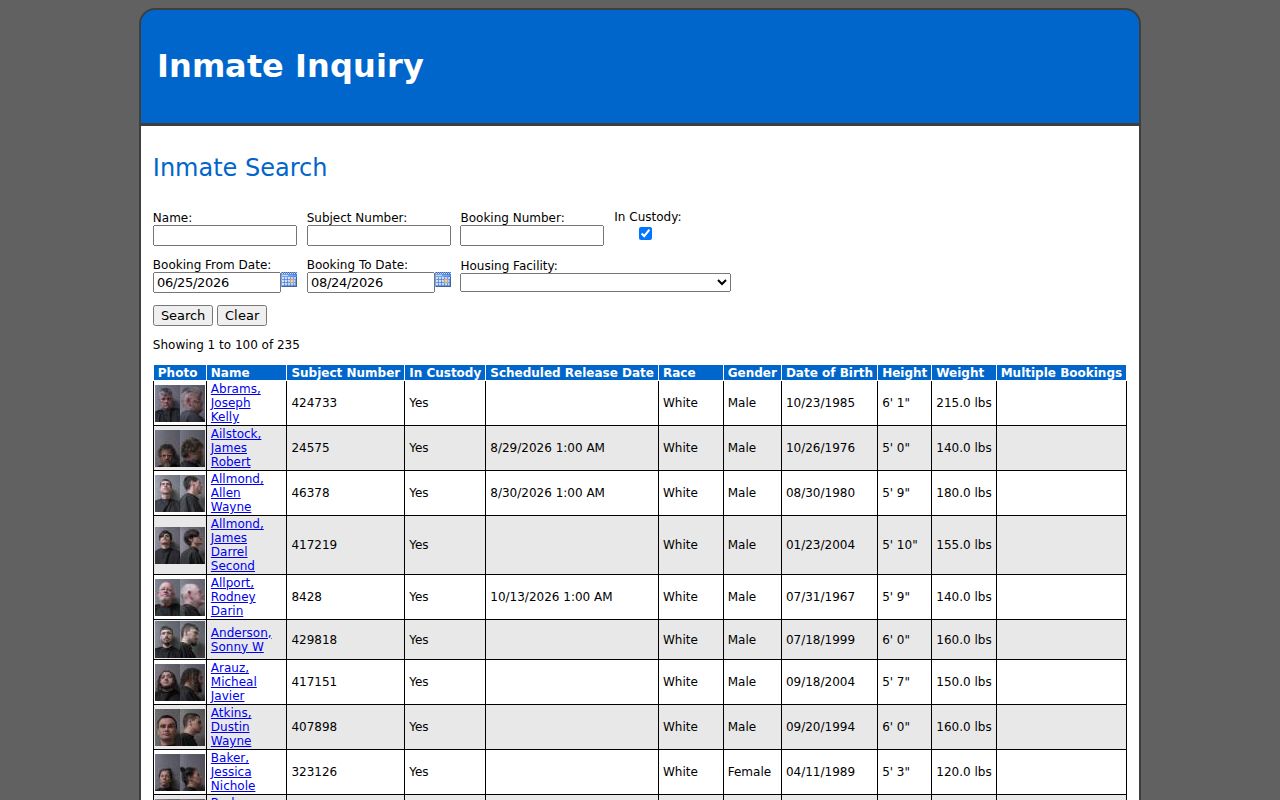
Task: Click the photo thumbnail for Allmond, Allen Wayne
Action: 180,493
